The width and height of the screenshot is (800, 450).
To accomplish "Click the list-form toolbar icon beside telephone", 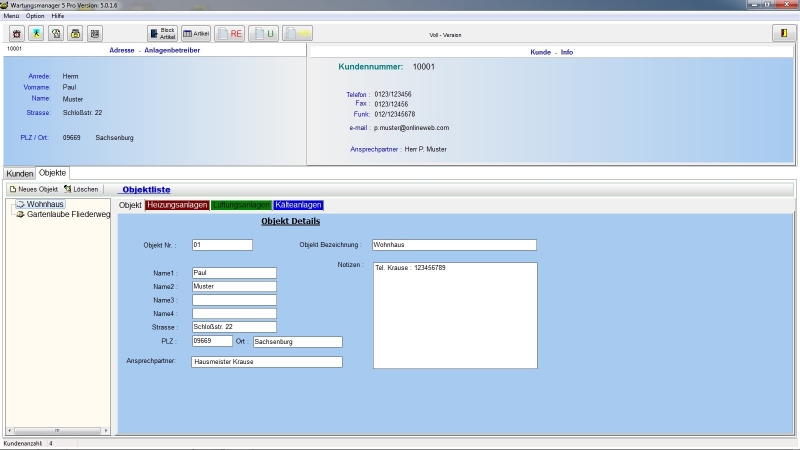I will point(94,34).
